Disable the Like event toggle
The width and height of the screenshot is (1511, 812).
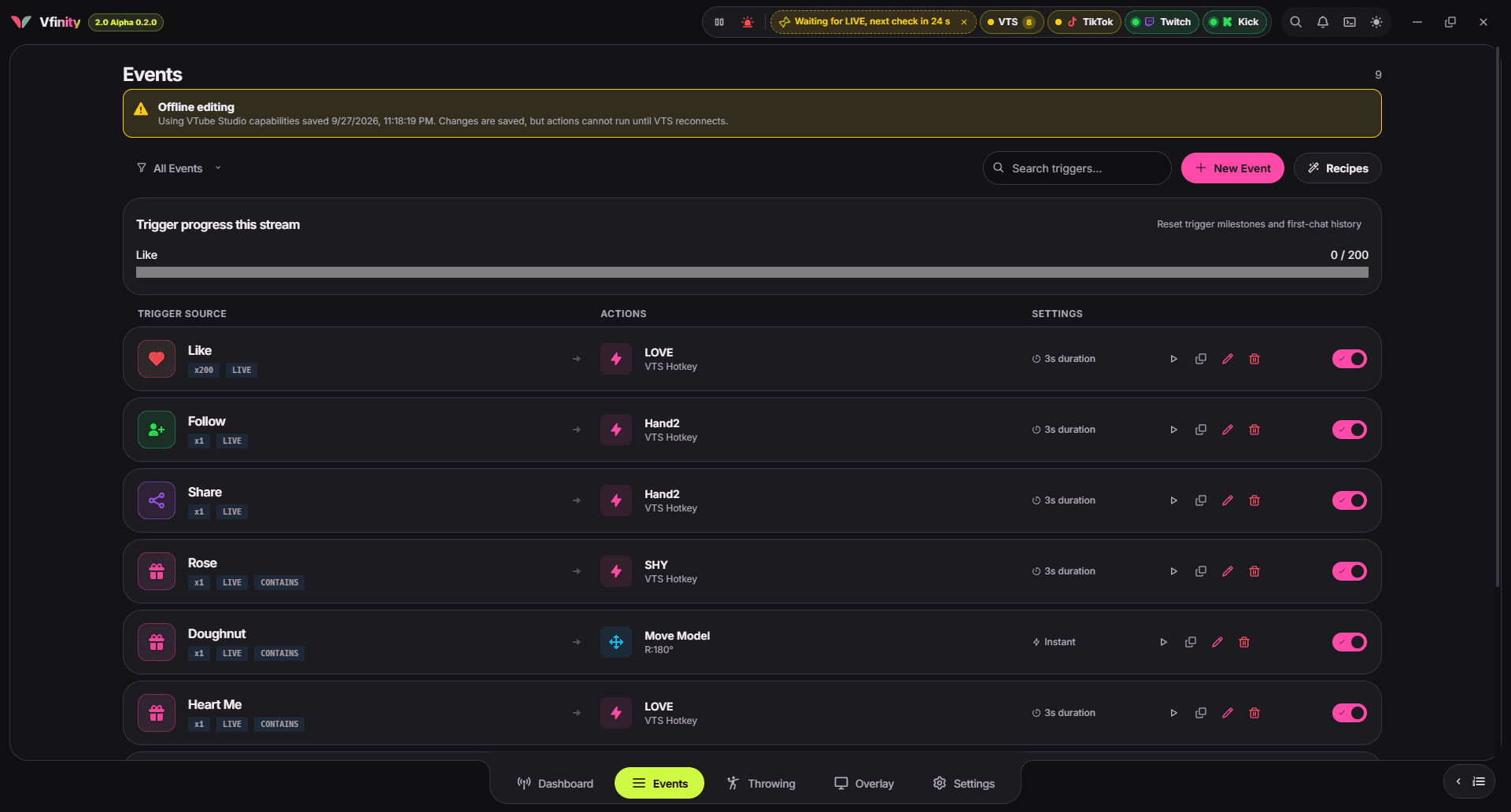pos(1349,359)
